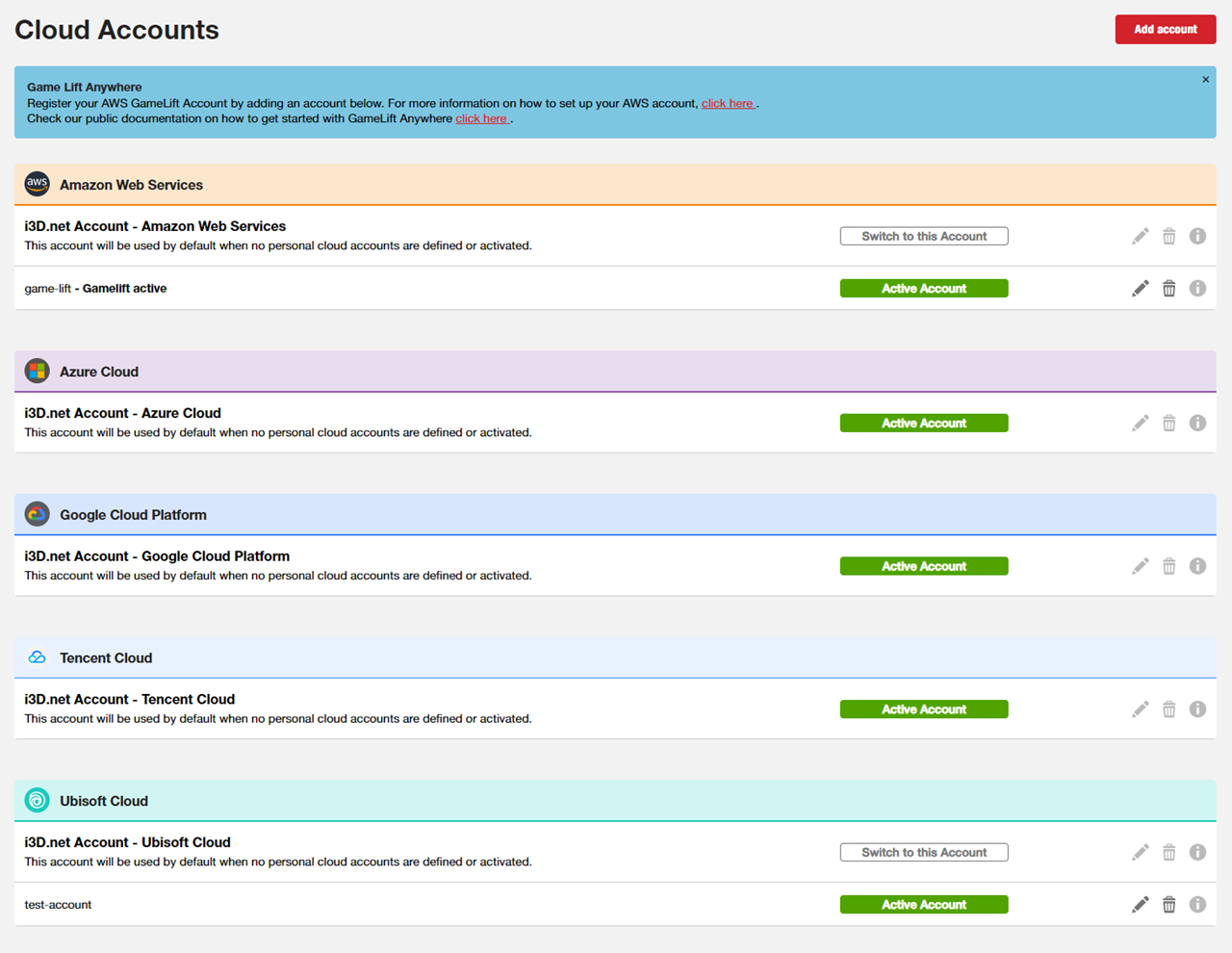The width and height of the screenshot is (1232, 953).
Task: Click the Azure Cloud section header text
Action: tap(99, 372)
